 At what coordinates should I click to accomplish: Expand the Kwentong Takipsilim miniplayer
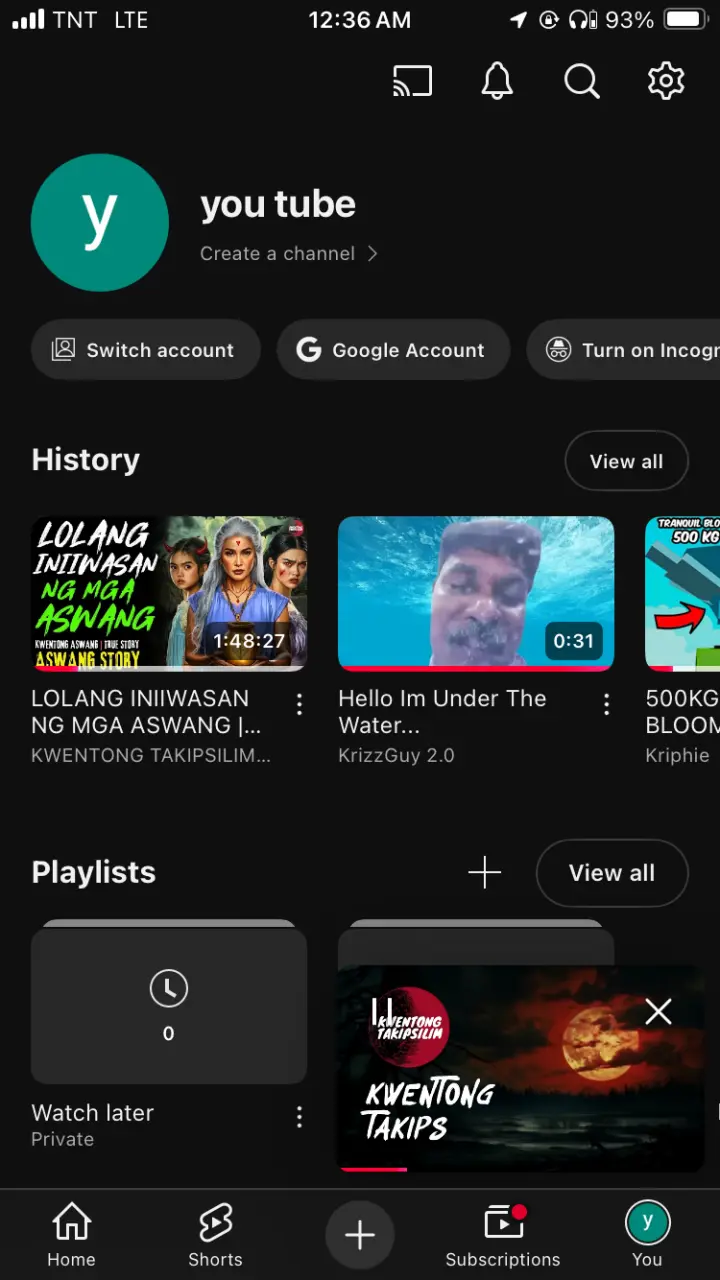coord(521,1068)
